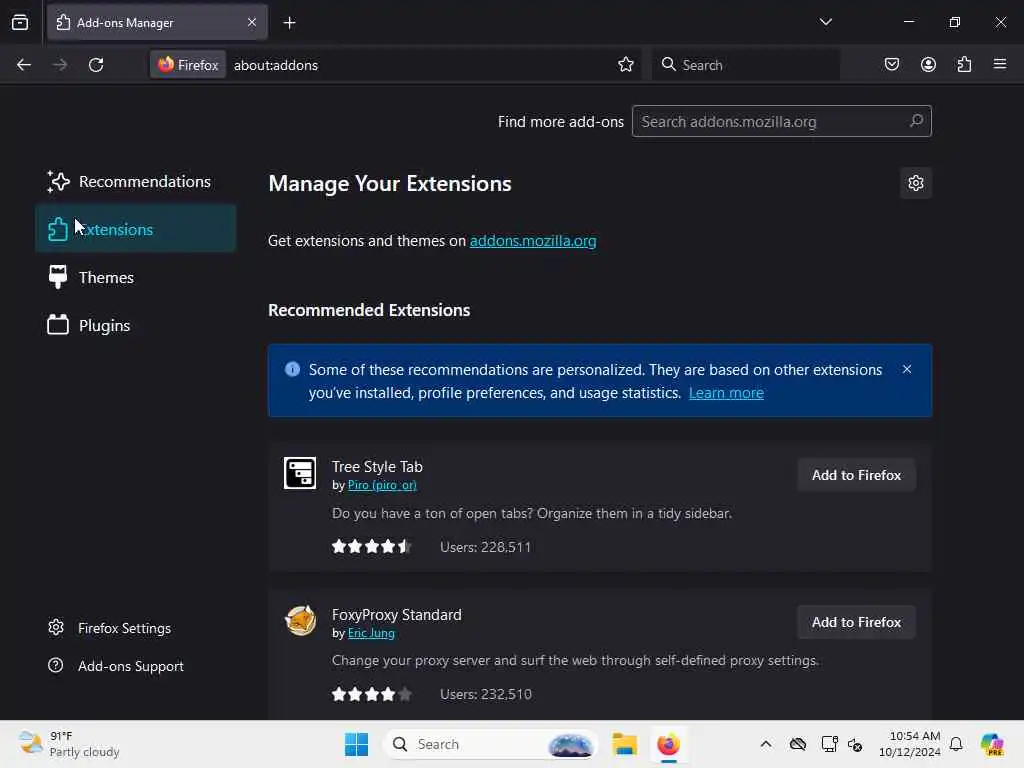Bookmark this page with star icon
Image resolution: width=1024 pixels, height=768 pixels.
click(x=626, y=65)
